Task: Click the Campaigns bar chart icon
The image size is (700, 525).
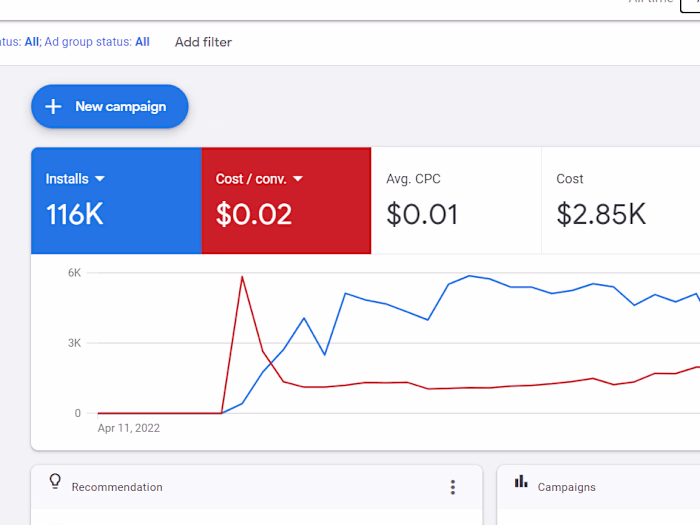Action: click(x=521, y=481)
